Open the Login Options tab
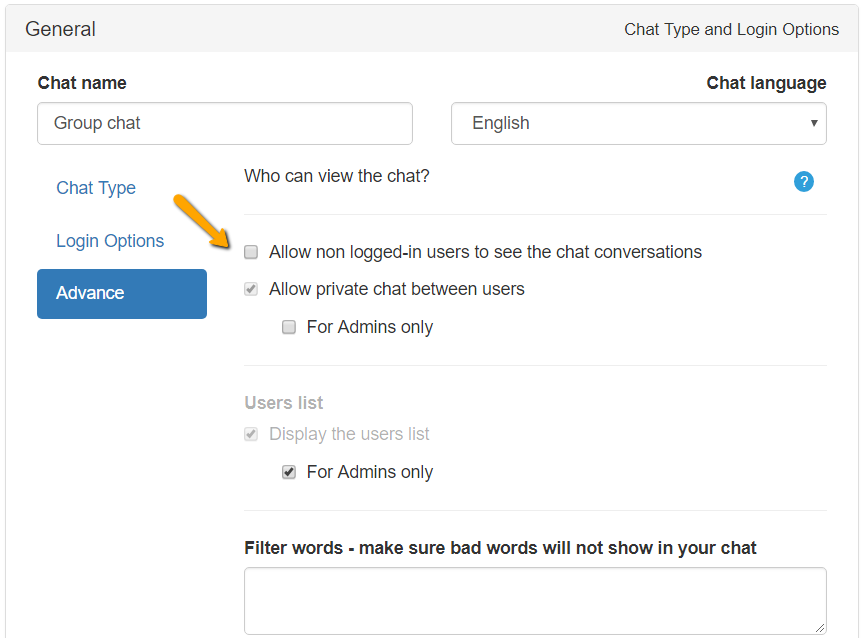 click(110, 241)
